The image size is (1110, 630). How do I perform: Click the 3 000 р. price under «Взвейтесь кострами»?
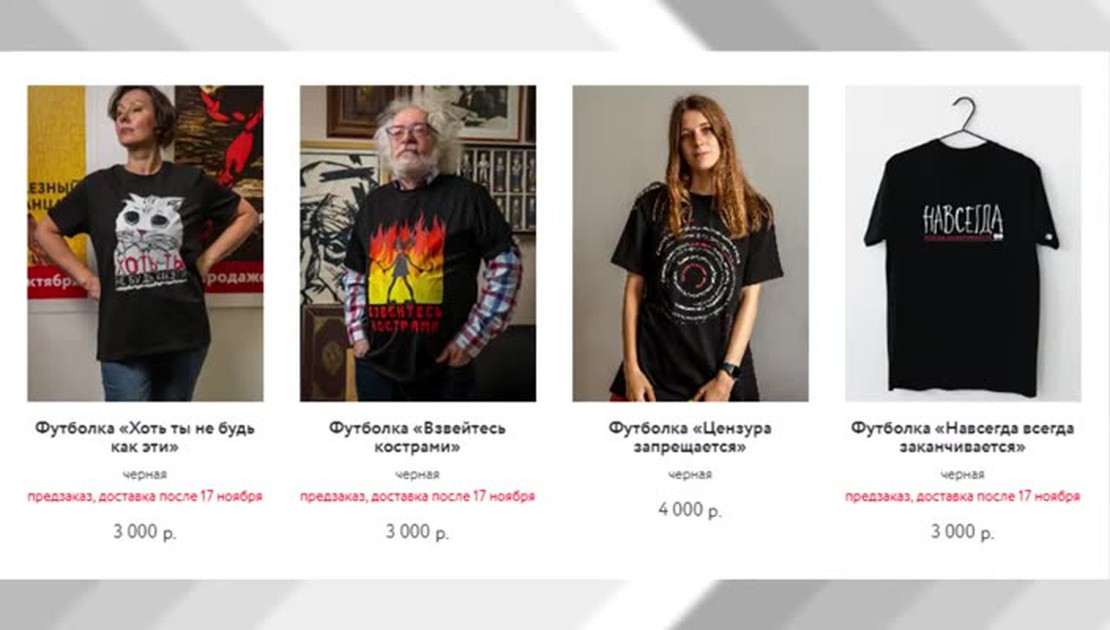[x=418, y=532]
